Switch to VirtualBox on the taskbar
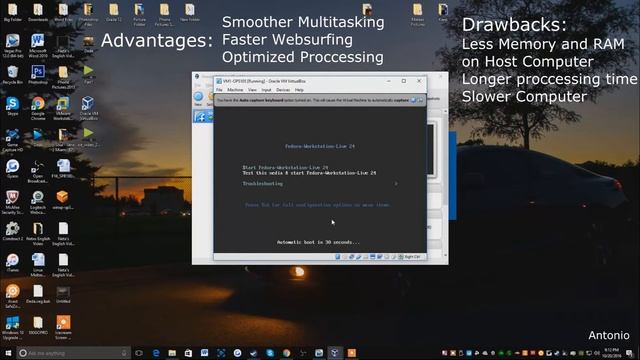 pyautogui.click(x=335, y=353)
